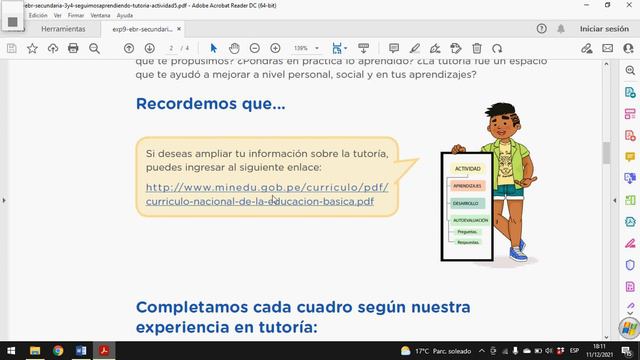The image size is (640, 360).
Task: Open the find text magnifier
Action: (94, 49)
